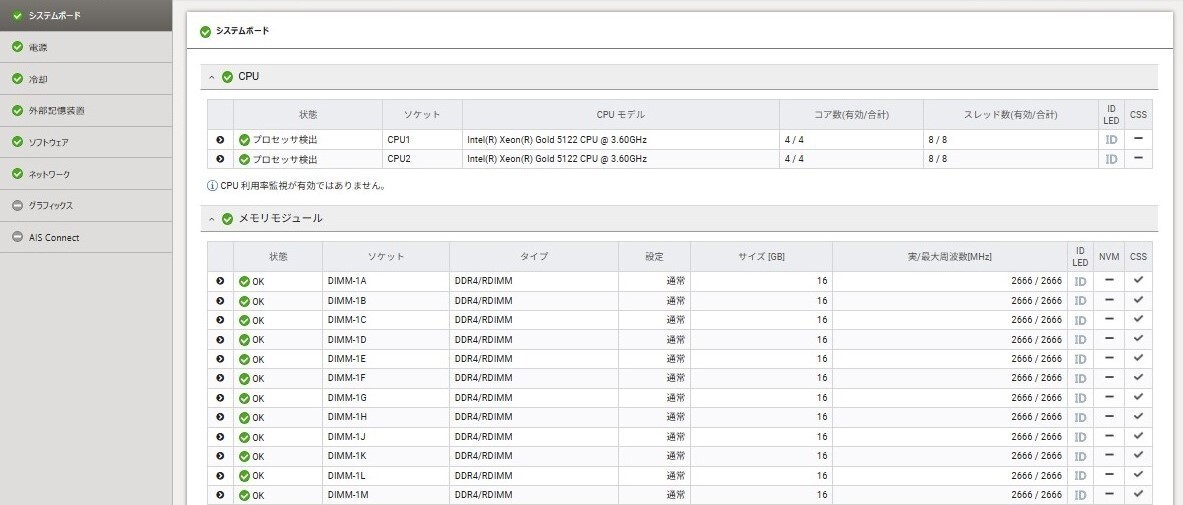Image resolution: width=1183 pixels, height=505 pixels.
Task: Click the ID LED icon for CPU1
Action: (x=1110, y=139)
